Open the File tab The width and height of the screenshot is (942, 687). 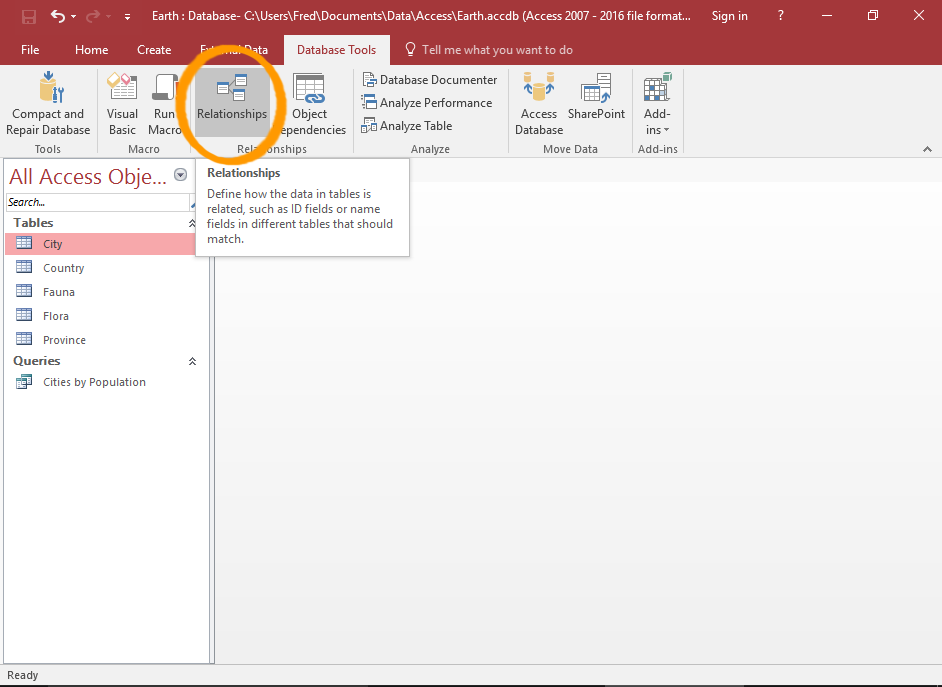(x=30, y=50)
